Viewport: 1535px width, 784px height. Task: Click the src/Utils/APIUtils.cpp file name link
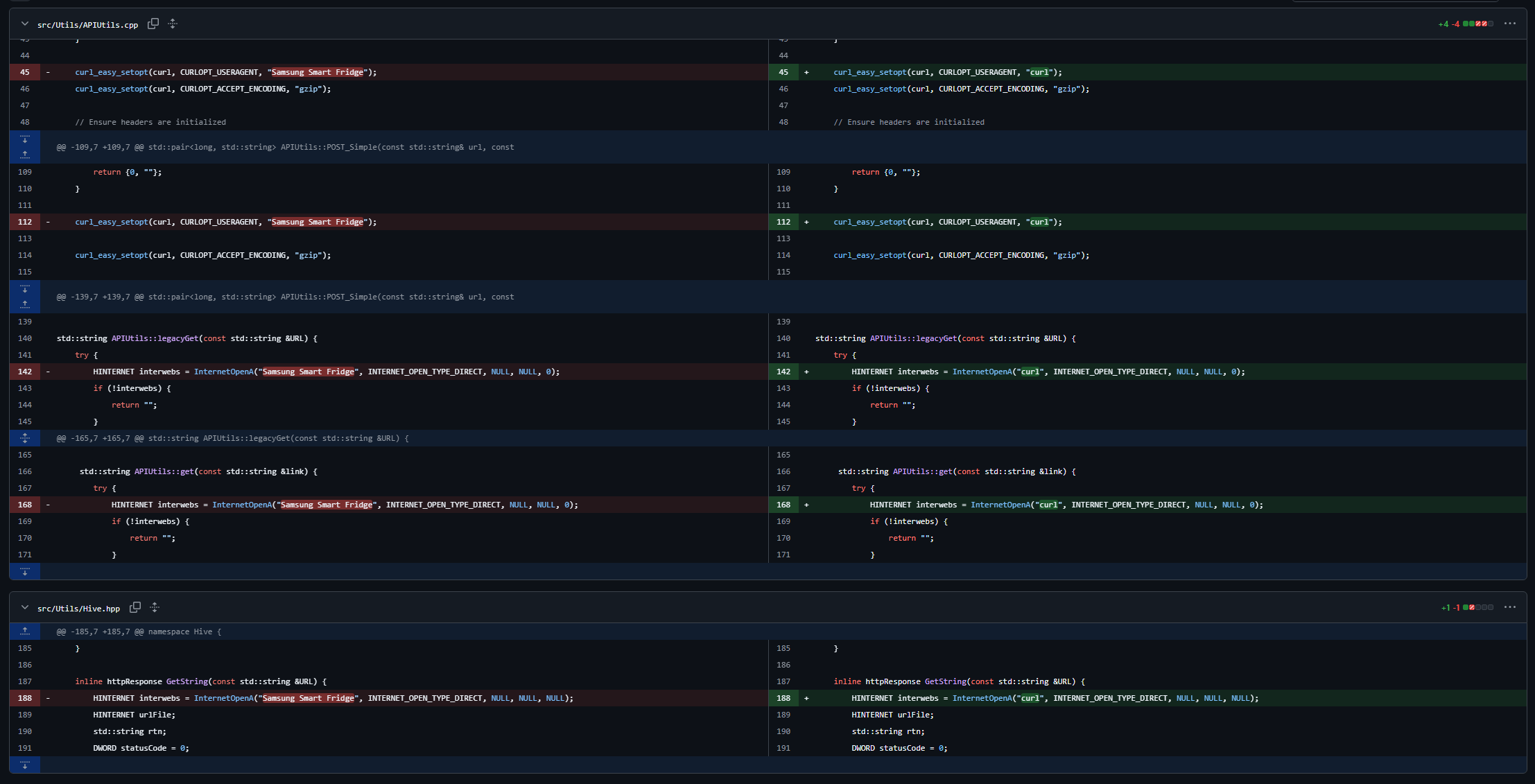pos(87,25)
